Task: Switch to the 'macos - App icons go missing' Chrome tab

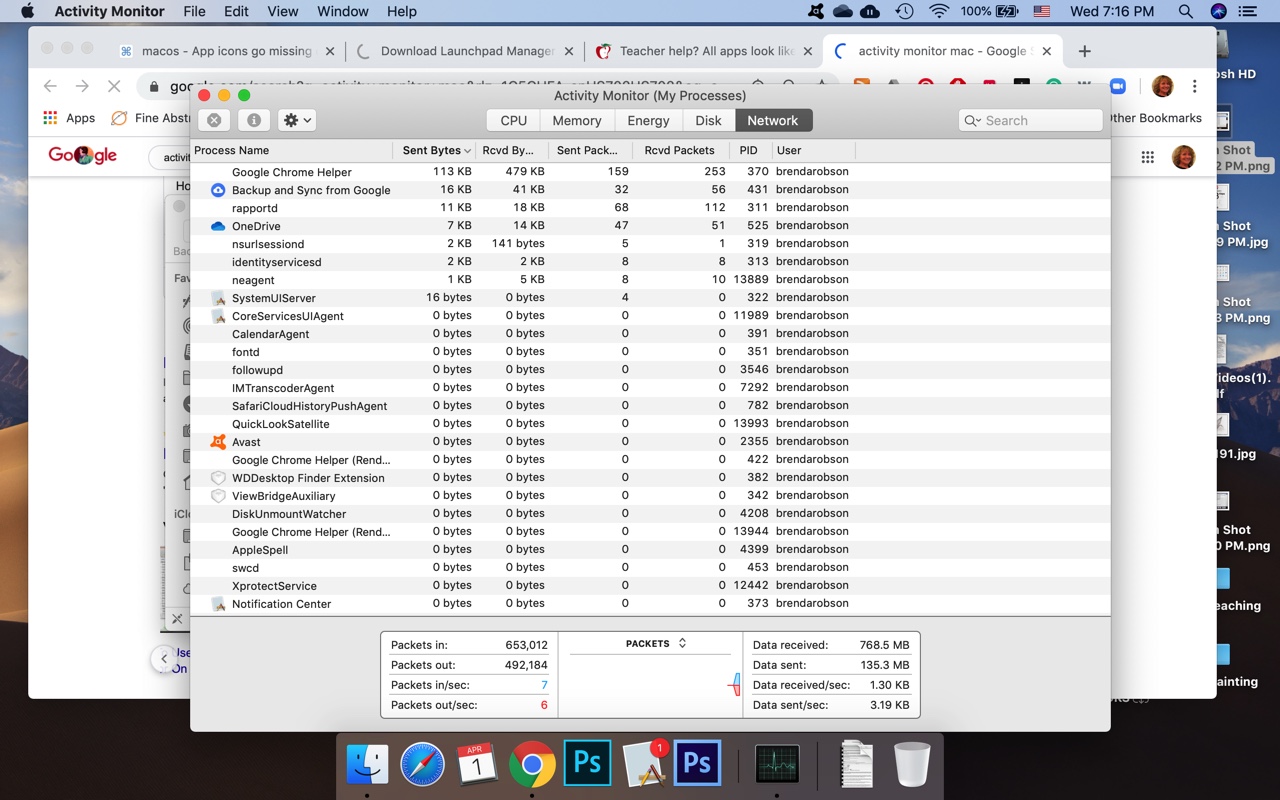Action: point(227,51)
